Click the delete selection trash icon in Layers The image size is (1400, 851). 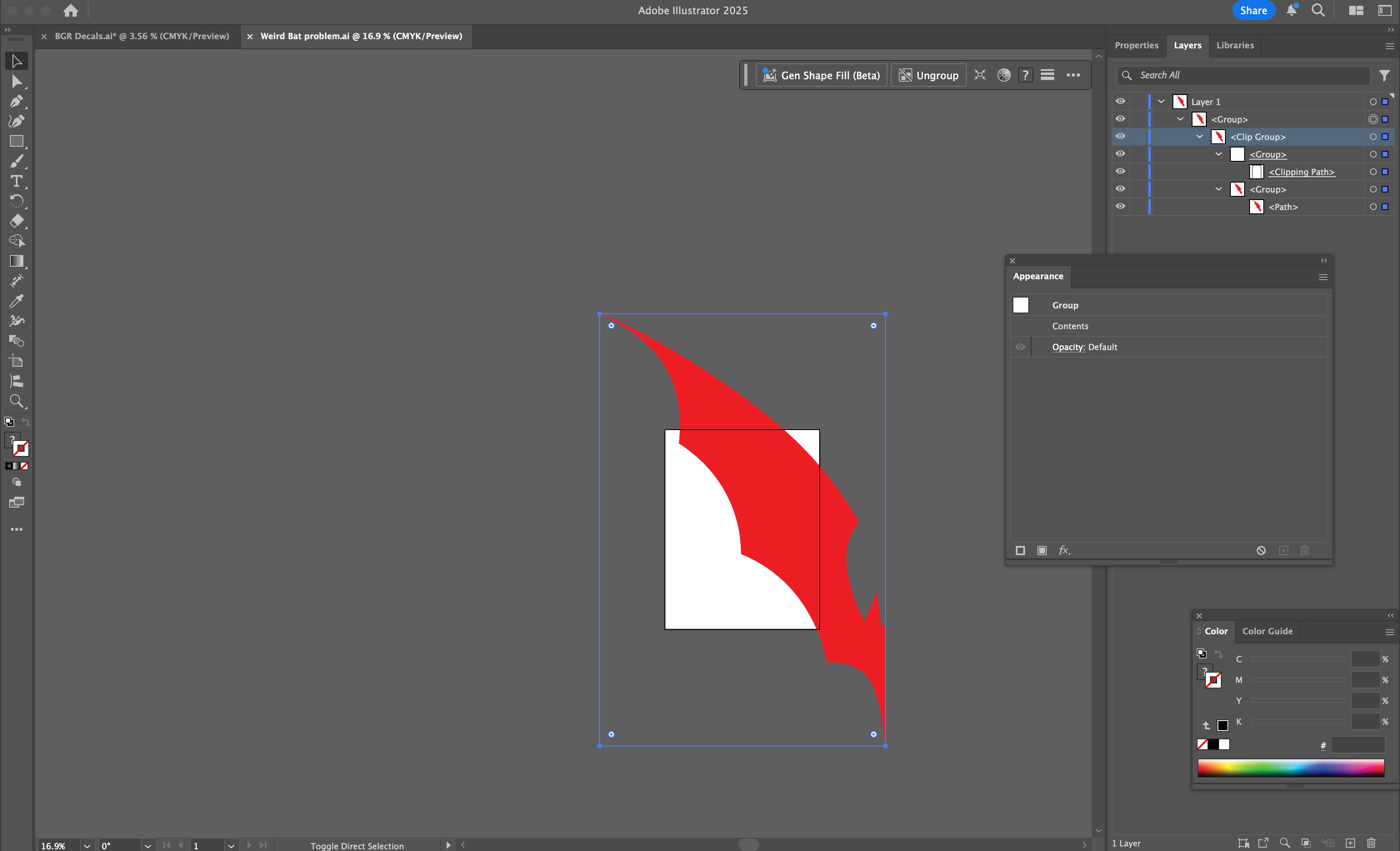(1371, 843)
